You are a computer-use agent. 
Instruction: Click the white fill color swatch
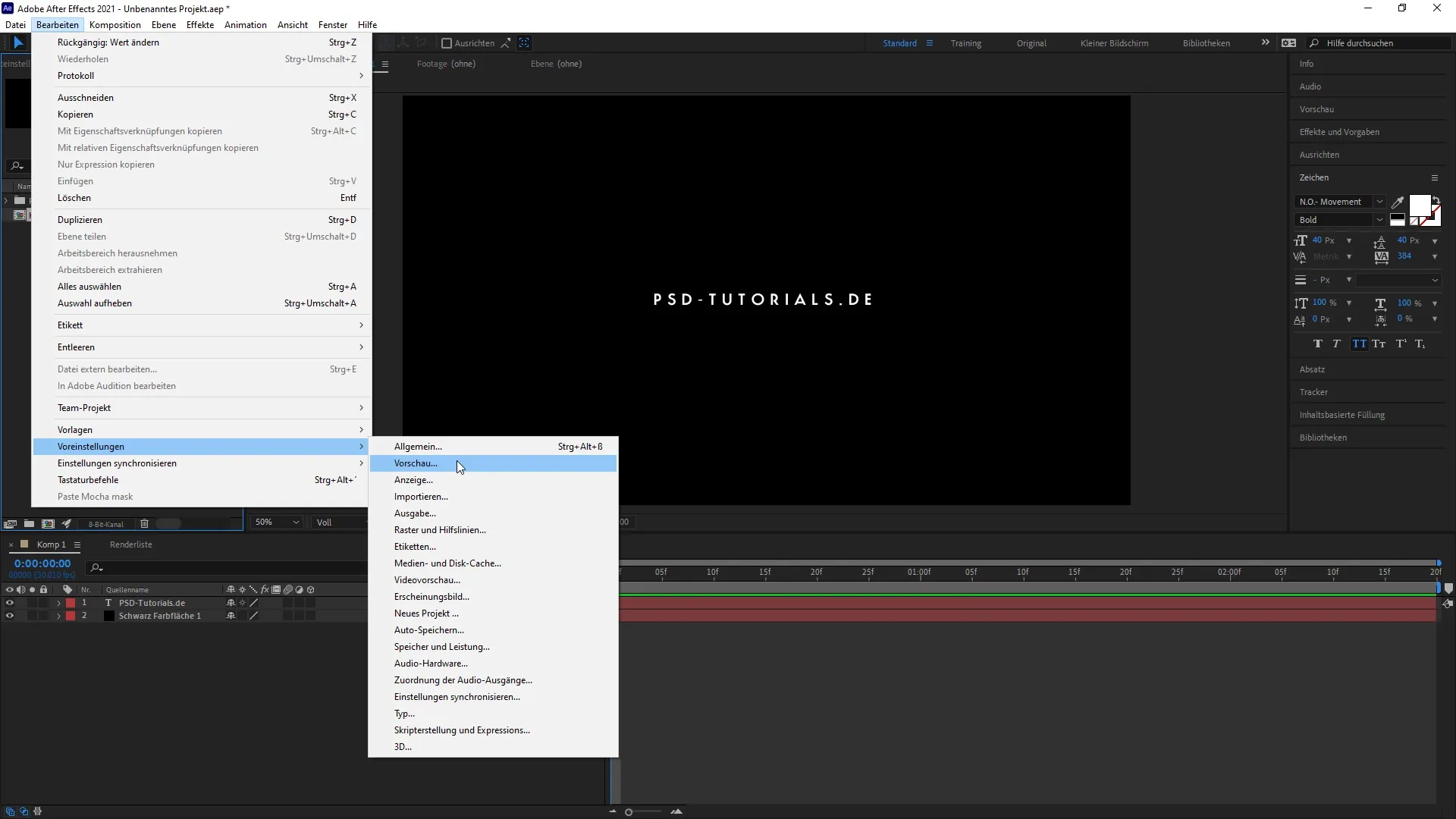(1420, 206)
